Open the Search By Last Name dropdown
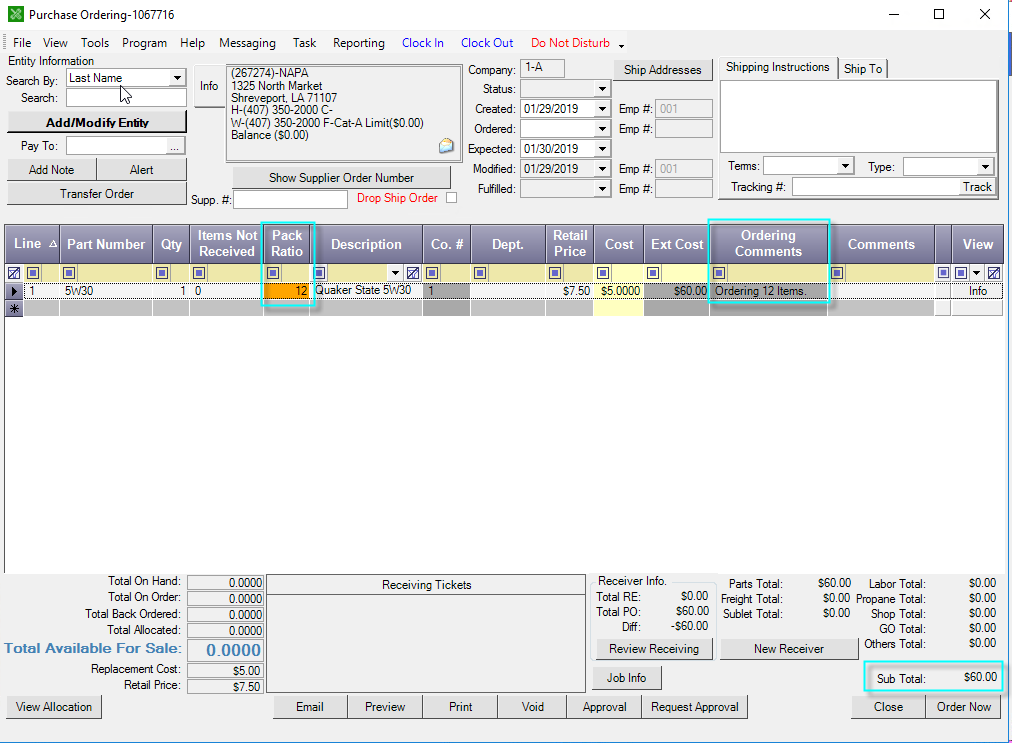Image resolution: width=1012 pixels, height=743 pixels. click(x=178, y=78)
